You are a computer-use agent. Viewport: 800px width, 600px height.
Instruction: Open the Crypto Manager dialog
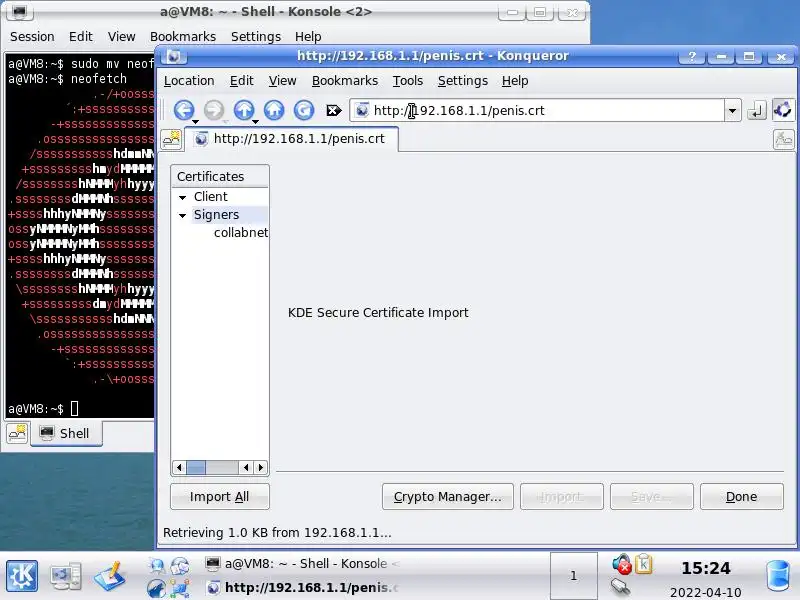[447, 496]
